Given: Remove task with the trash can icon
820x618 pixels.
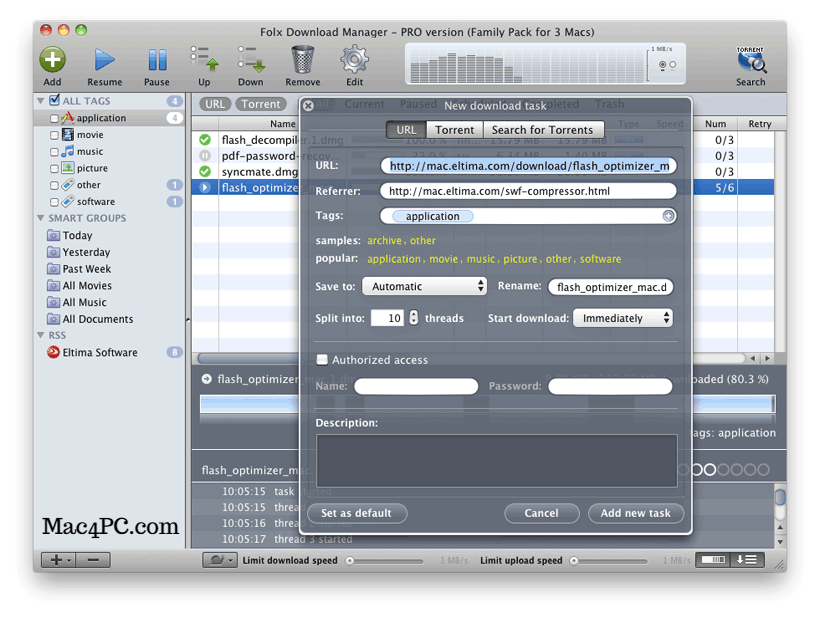Looking at the screenshot, I should tap(303, 59).
